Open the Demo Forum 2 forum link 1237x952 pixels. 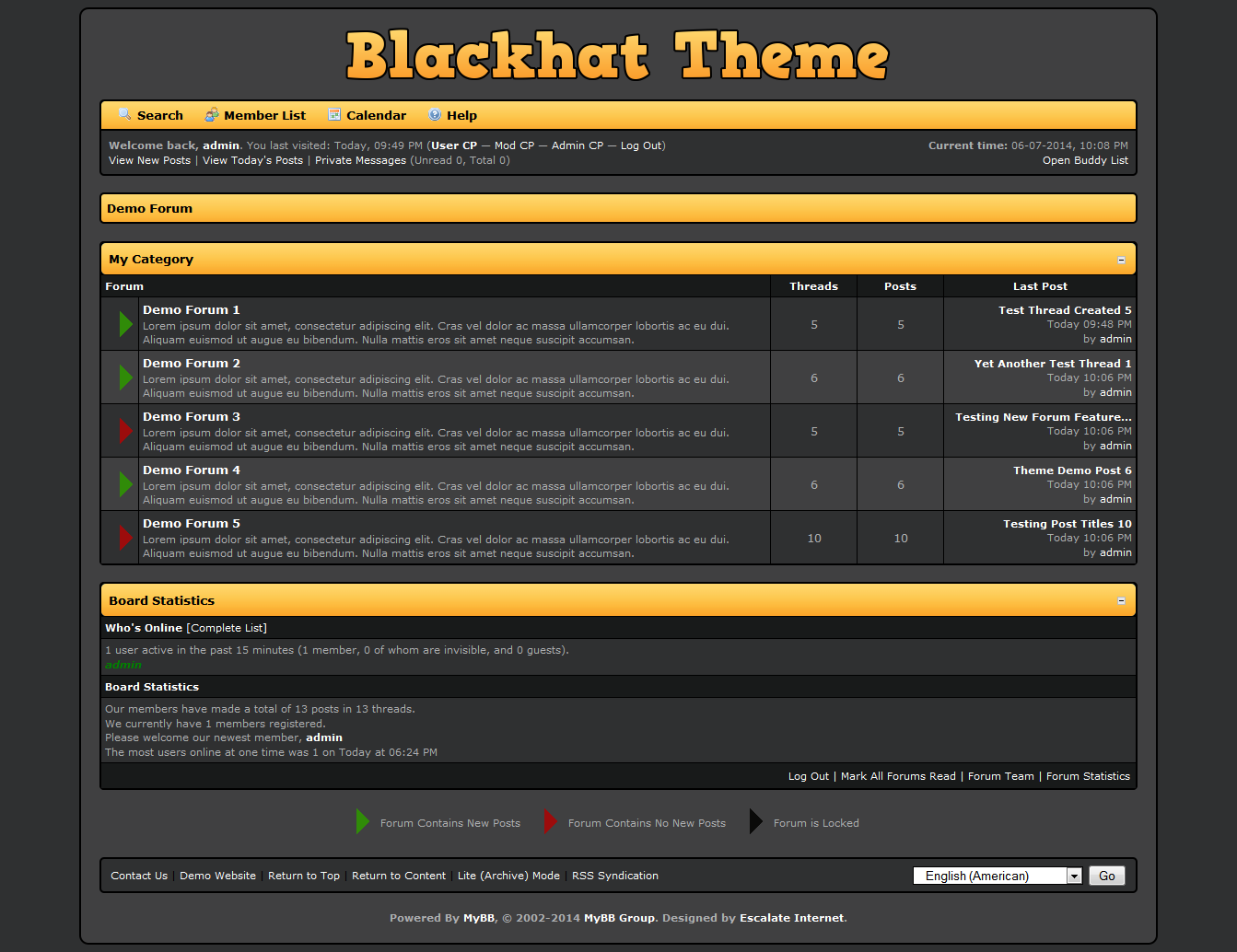192,364
